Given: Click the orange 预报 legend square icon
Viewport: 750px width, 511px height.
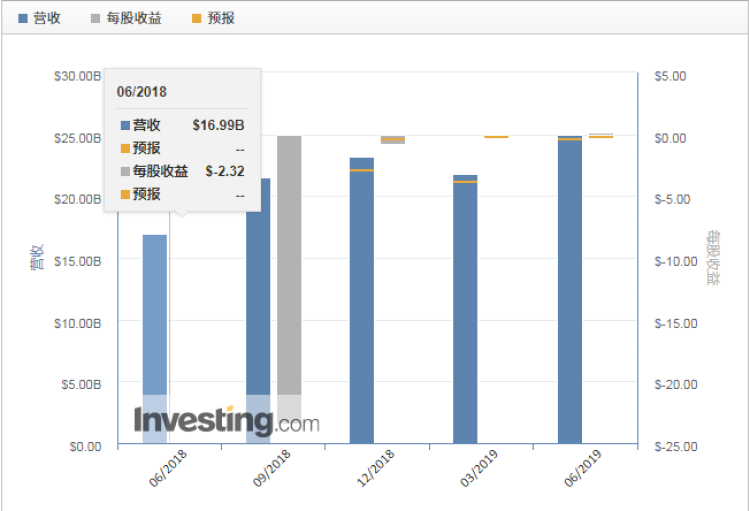Looking at the screenshot, I should pyautogui.click(x=196, y=18).
